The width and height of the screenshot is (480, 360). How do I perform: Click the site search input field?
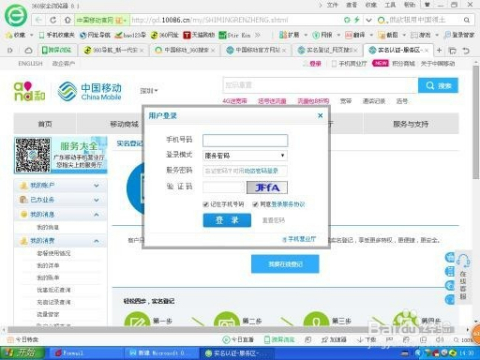pyautogui.click(x=320, y=86)
